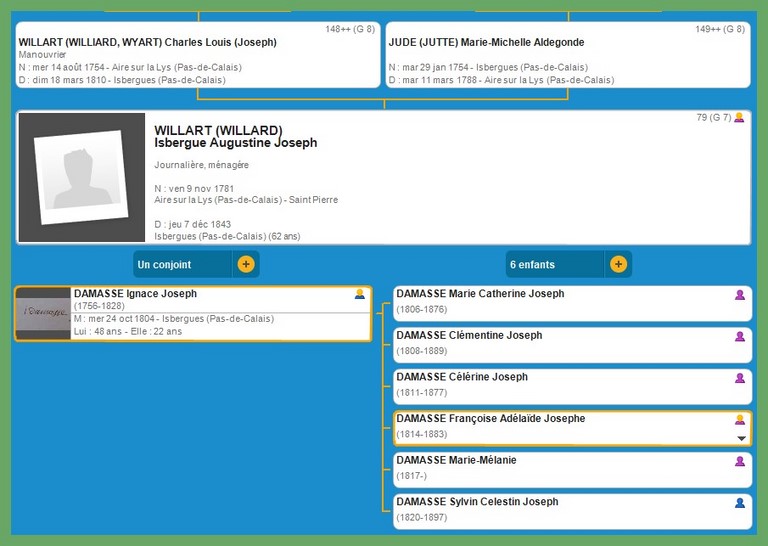Click the blue person icon on Ignace Joseph's card
Image resolution: width=768 pixels, height=546 pixels.
click(360, 294)
